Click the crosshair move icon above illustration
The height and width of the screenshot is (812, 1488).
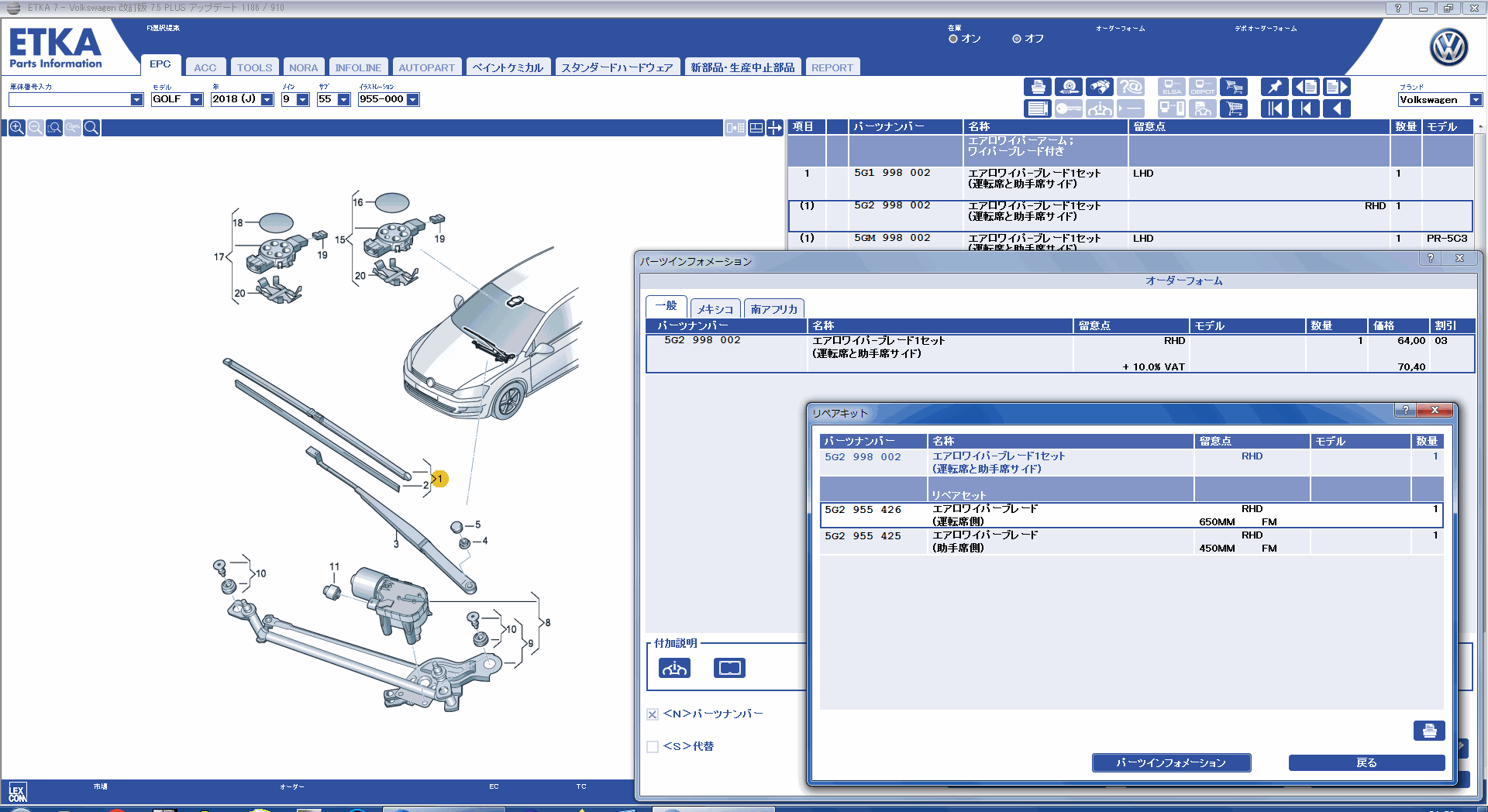775,128
